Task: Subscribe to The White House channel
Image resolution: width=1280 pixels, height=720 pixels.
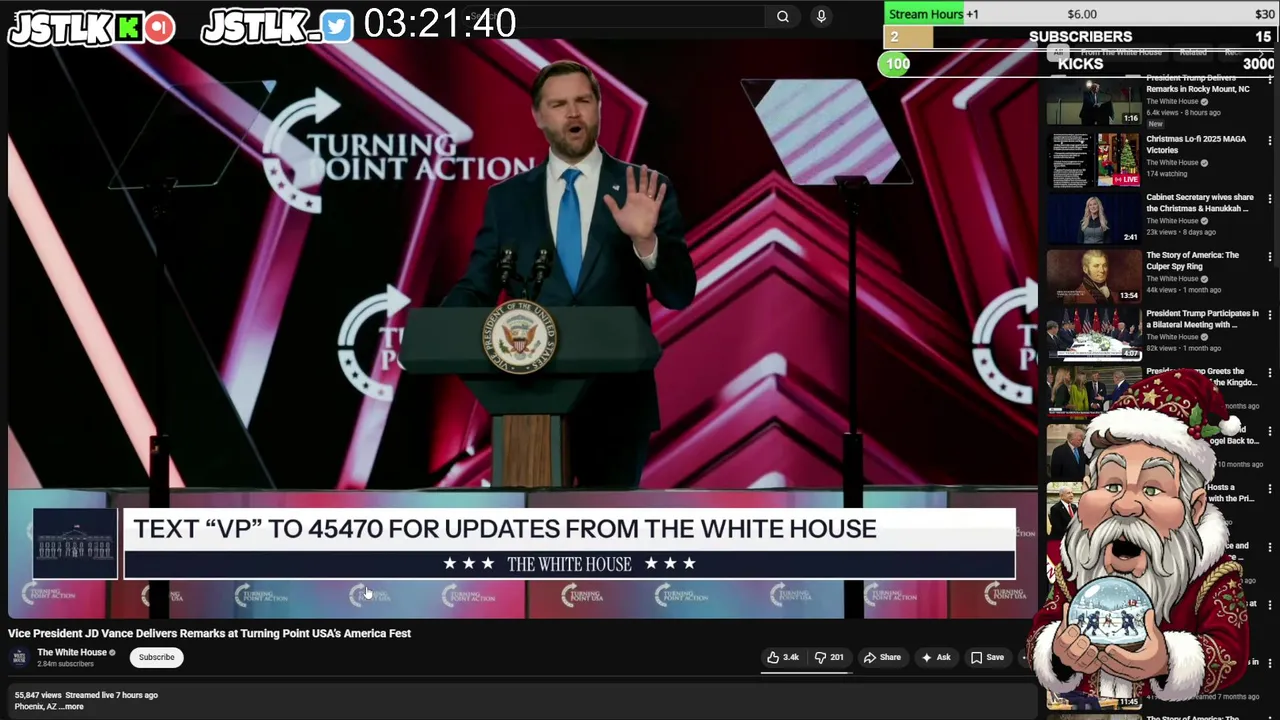Action: (x=156, y=657)
